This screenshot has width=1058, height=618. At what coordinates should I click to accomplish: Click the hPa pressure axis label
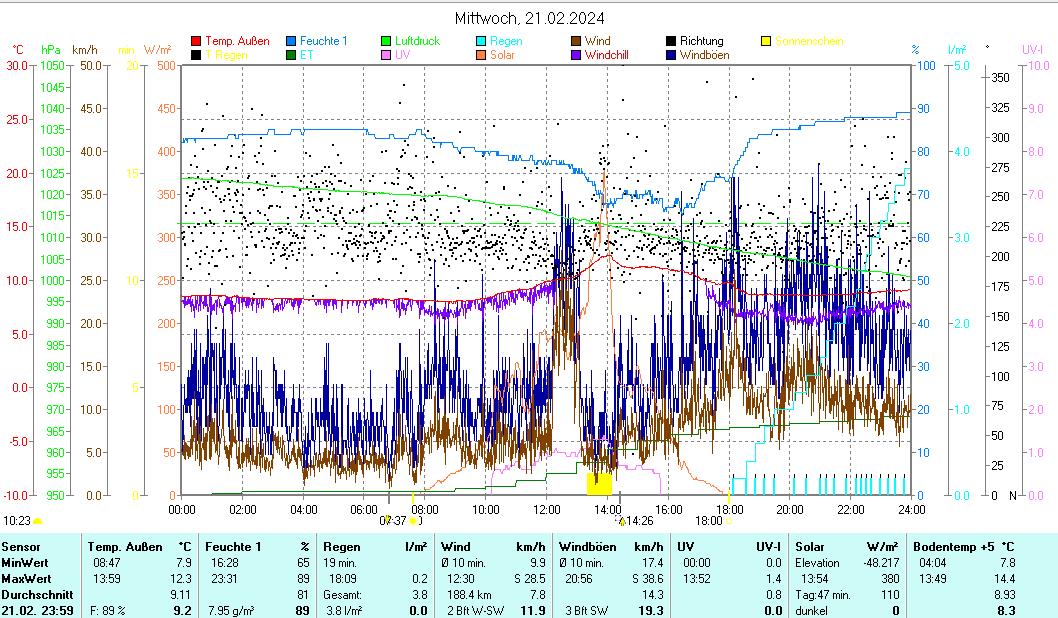(x=50, y=49)
